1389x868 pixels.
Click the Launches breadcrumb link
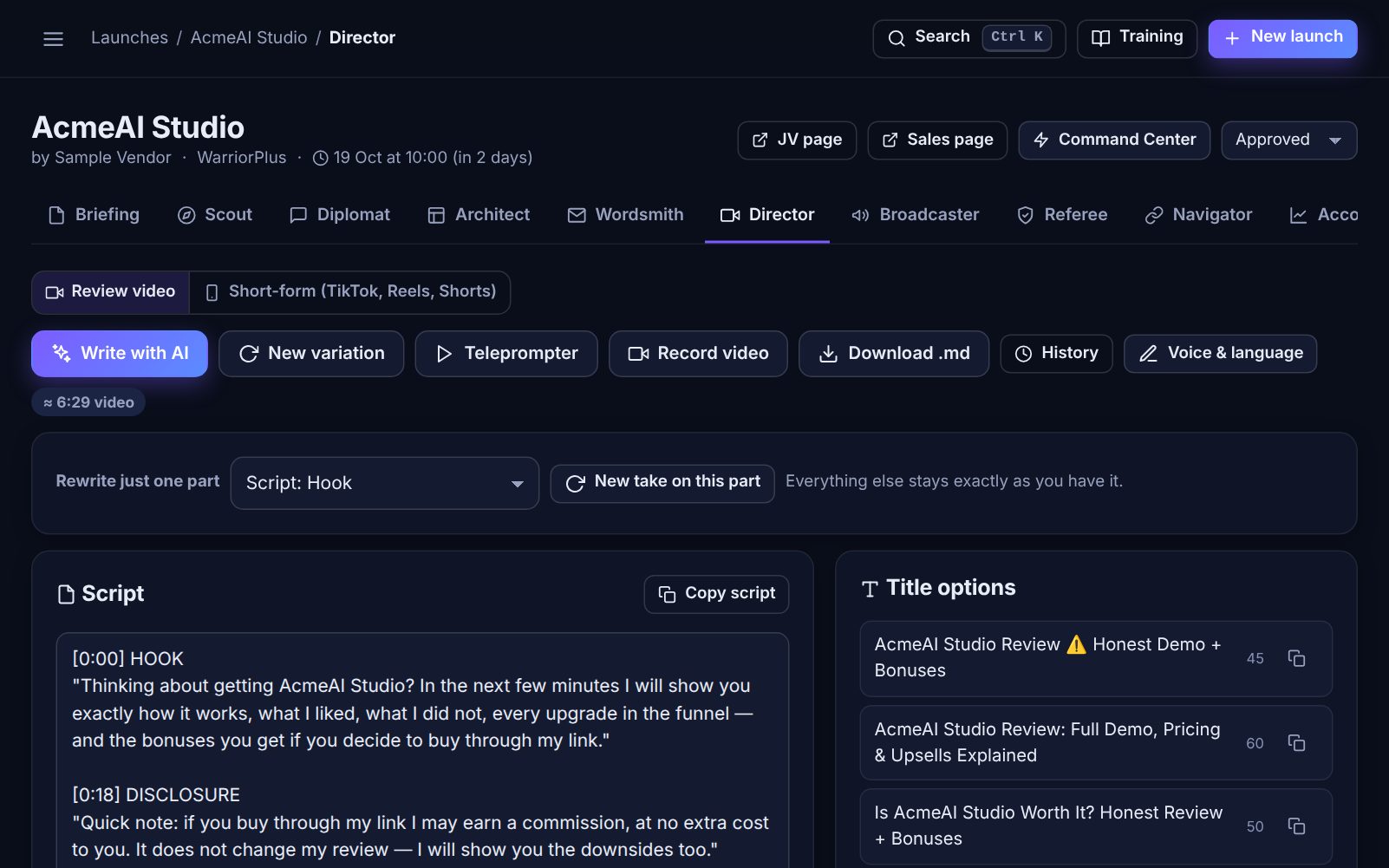[130, 38]
